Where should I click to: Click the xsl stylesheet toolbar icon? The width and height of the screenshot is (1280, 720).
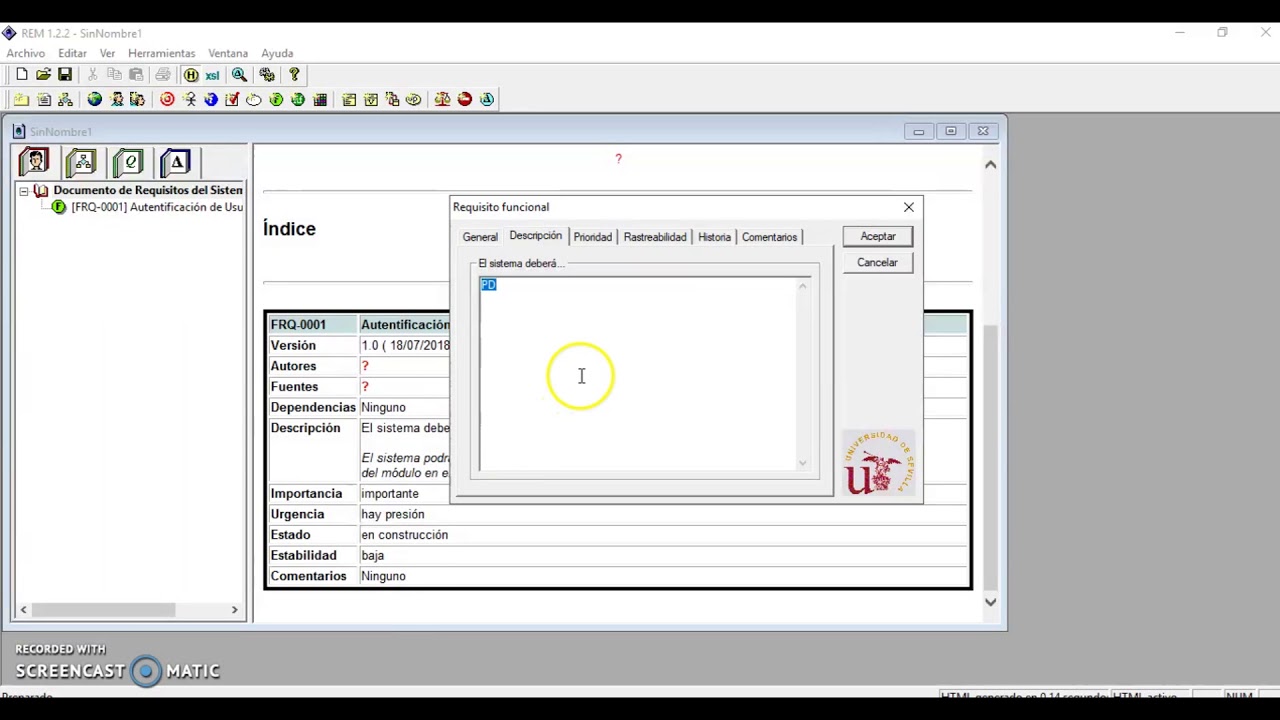[x=212, y=75]
